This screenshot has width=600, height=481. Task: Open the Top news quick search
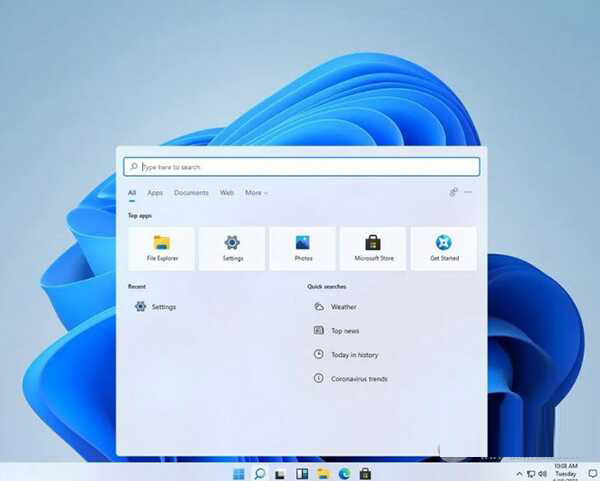click(344, 331)
